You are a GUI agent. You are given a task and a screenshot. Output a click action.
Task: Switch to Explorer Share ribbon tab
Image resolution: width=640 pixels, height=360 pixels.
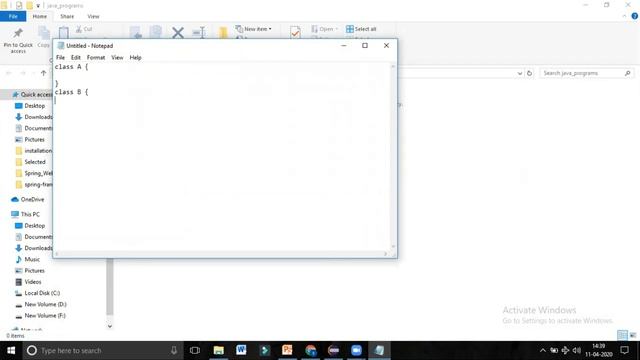coord(67,16)
